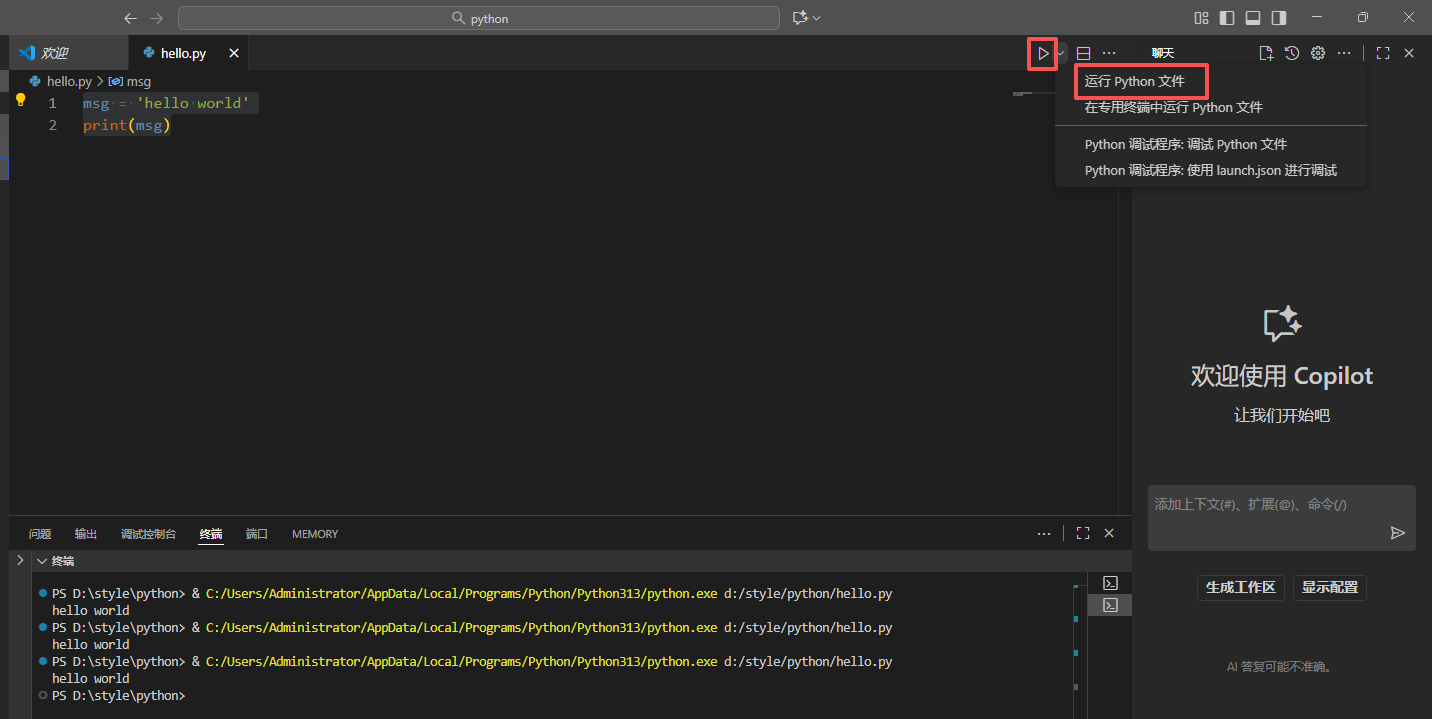Close the bottom terminal panel
Image resolution: width=1432 pixels, height=719 pixels.
coord(1109,534)
